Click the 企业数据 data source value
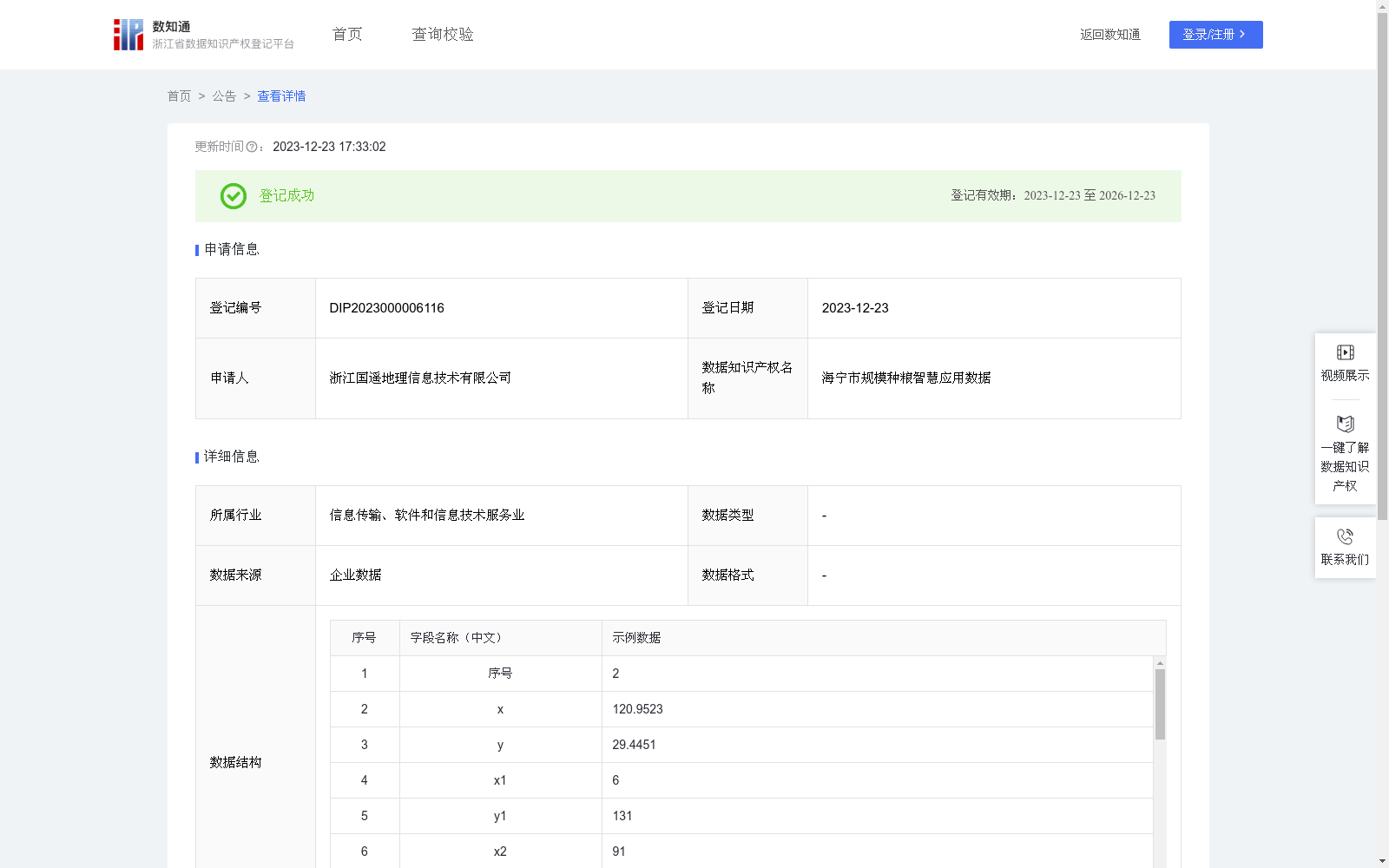1389x868 pixels. tap(355, 575)
